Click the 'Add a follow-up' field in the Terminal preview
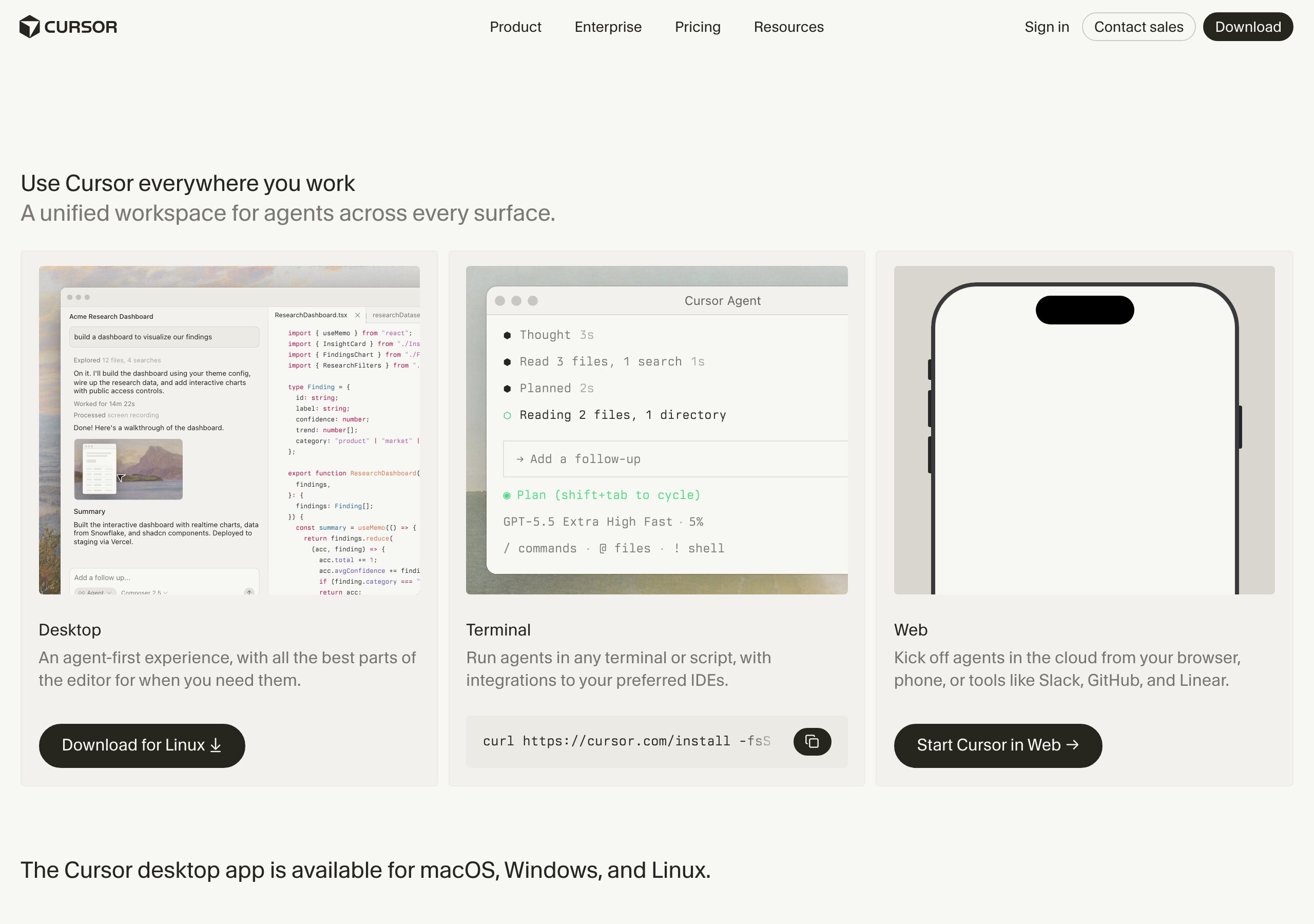The height and width of the screenshot is (924, 1314). (x=675, y=459)
